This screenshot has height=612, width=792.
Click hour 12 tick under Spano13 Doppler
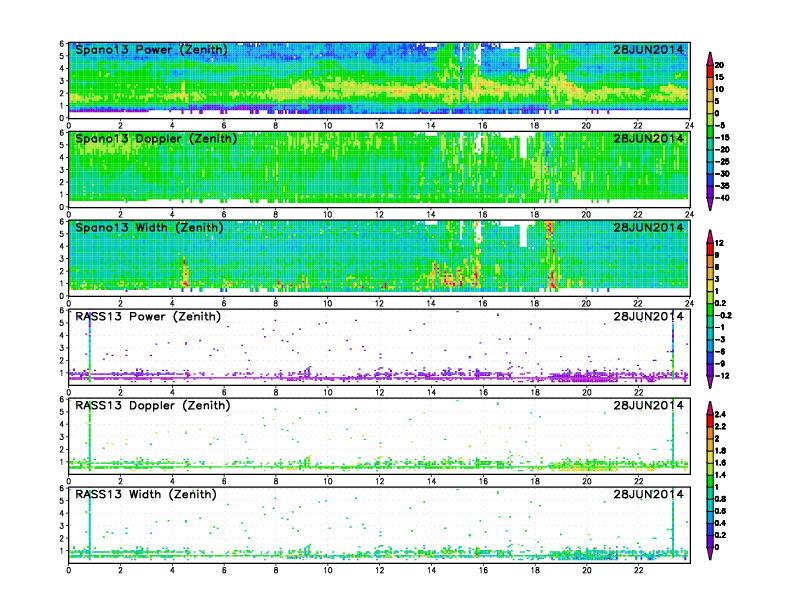[379, 214]
